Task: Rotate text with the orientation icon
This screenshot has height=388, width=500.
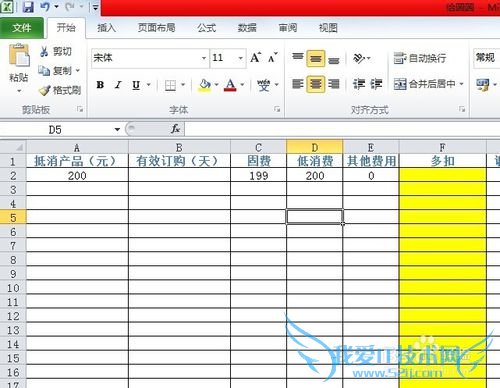Action: pyautogui.click(x=359, y=58)
